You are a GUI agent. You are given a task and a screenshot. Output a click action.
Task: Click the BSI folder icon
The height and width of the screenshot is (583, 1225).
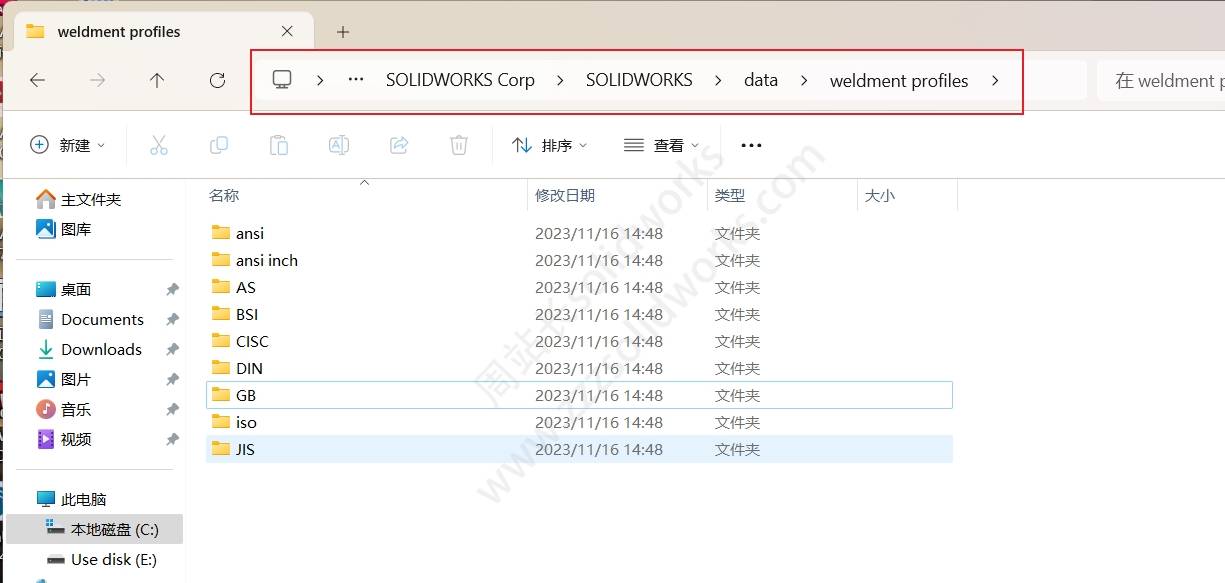coord(221,314)
